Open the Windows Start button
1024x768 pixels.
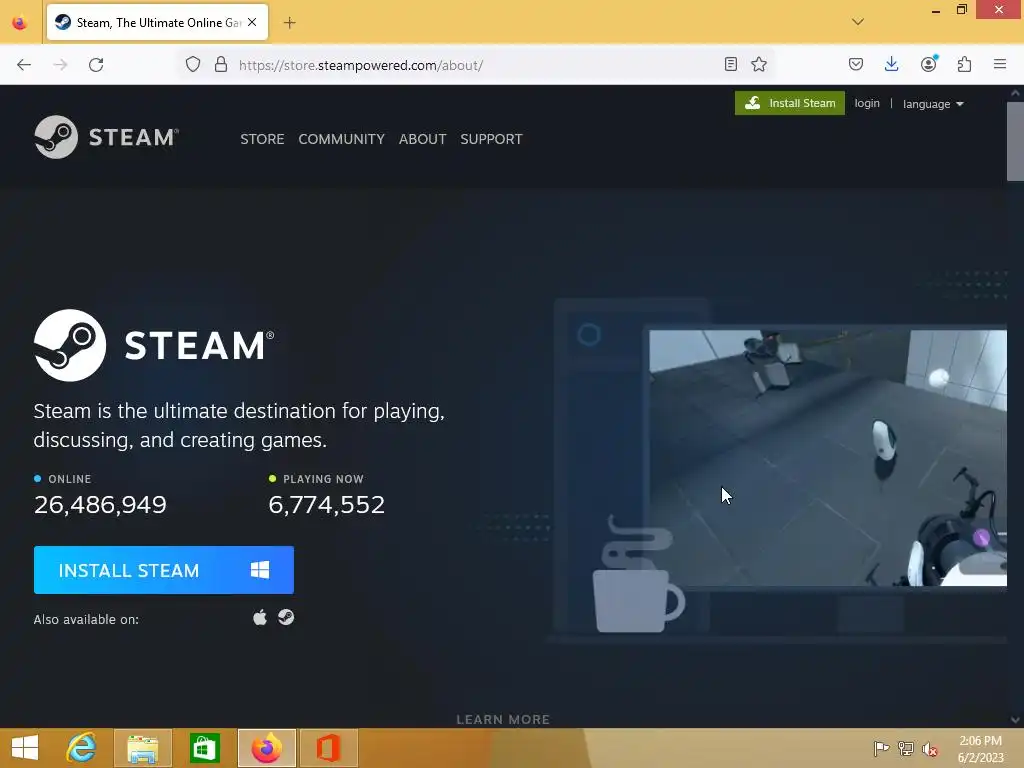[x=25, y=748]
